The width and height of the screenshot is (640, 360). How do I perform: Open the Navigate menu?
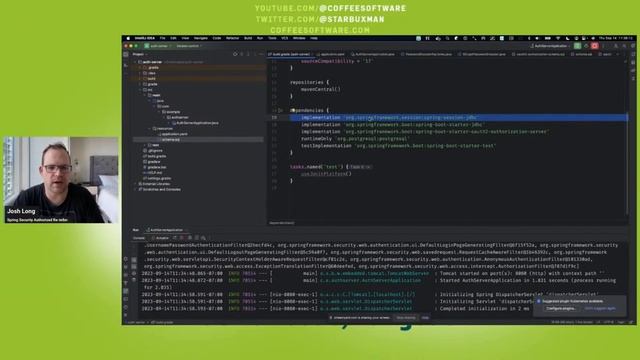200,38
